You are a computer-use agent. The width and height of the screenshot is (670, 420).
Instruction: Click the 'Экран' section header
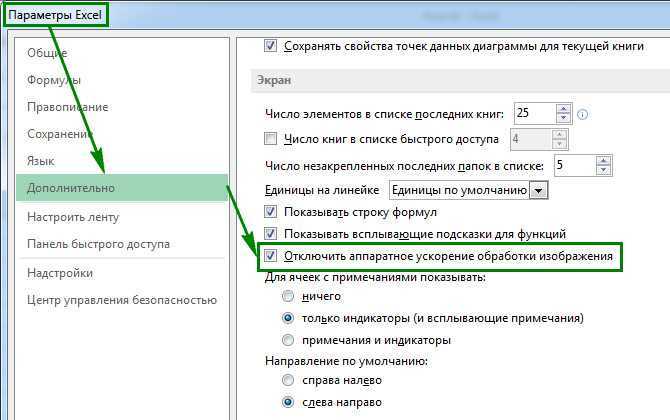[274, 80]
